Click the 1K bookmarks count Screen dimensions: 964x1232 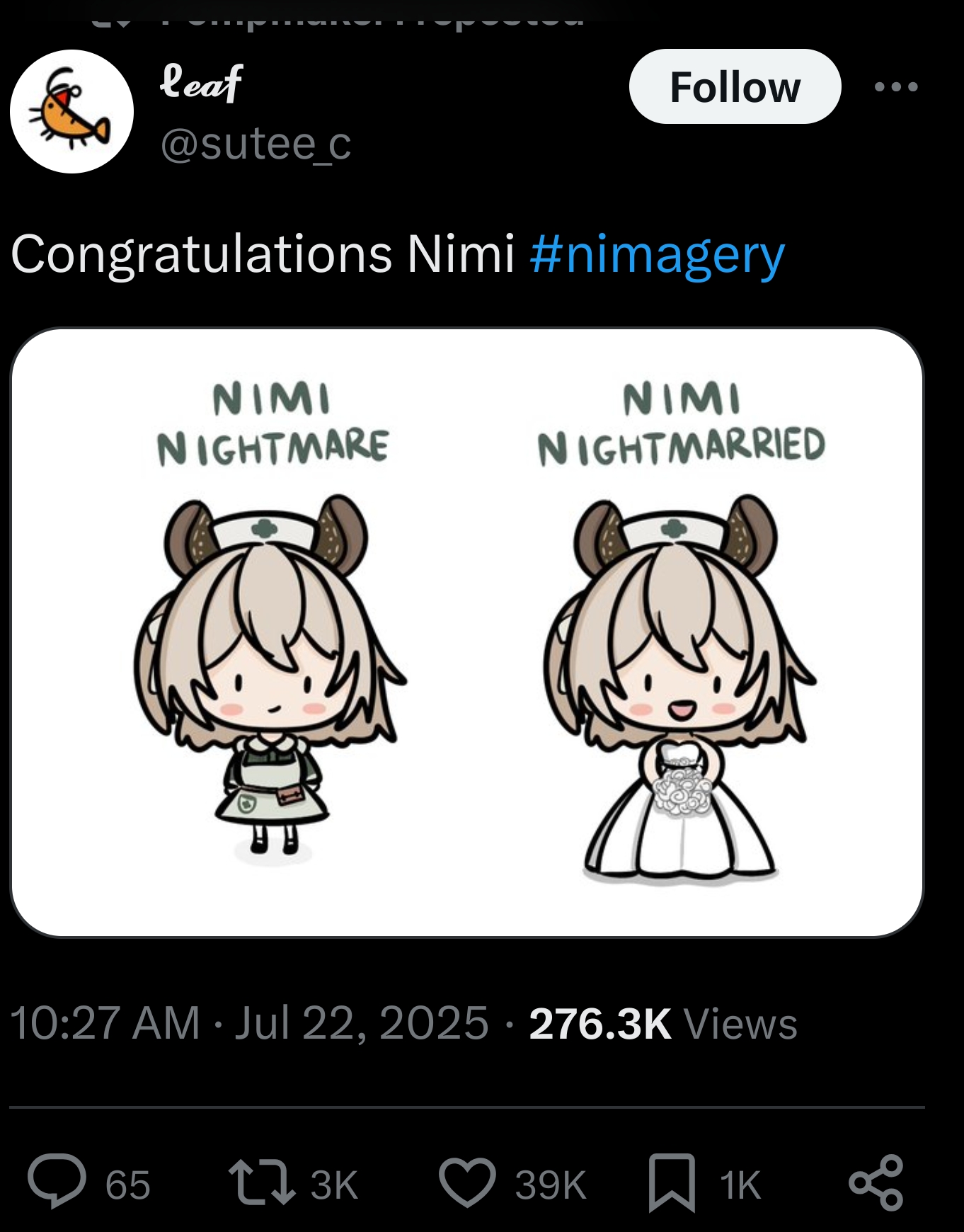[740, 1185]
